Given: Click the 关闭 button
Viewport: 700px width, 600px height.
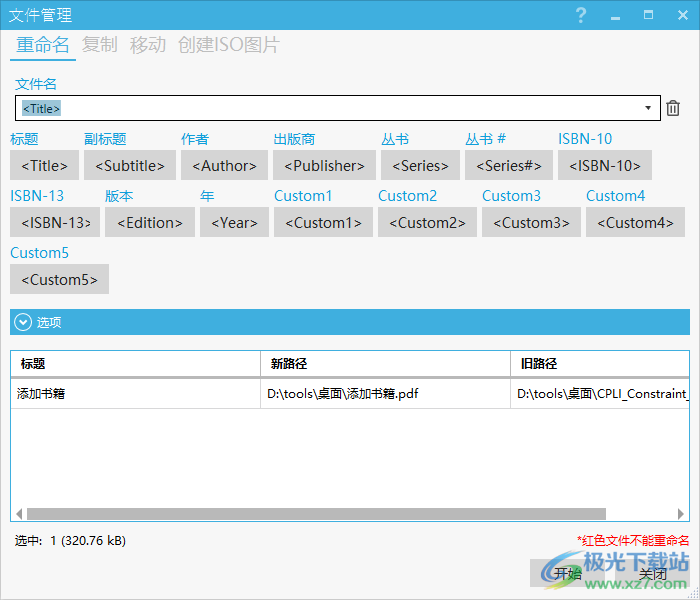Looking at the screenshot, I should point(653,573).
